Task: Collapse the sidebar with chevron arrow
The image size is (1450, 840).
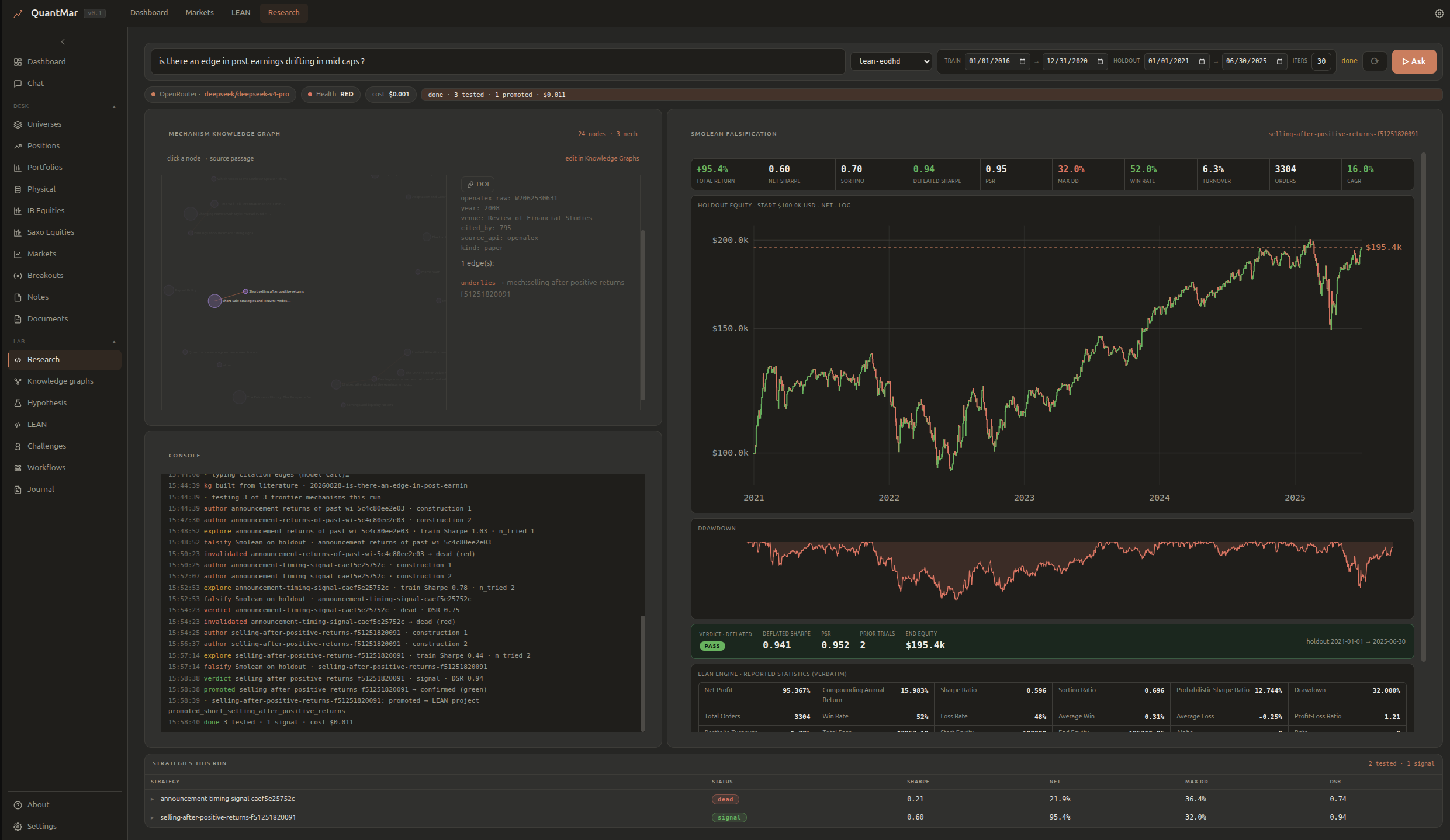Action: 63,41
